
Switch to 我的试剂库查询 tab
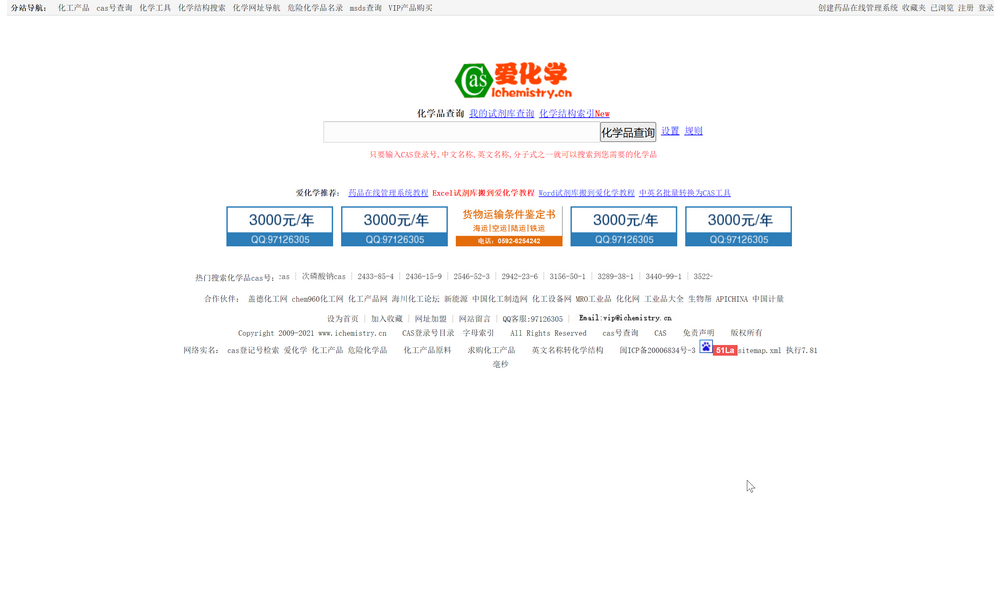pos(501,114)
